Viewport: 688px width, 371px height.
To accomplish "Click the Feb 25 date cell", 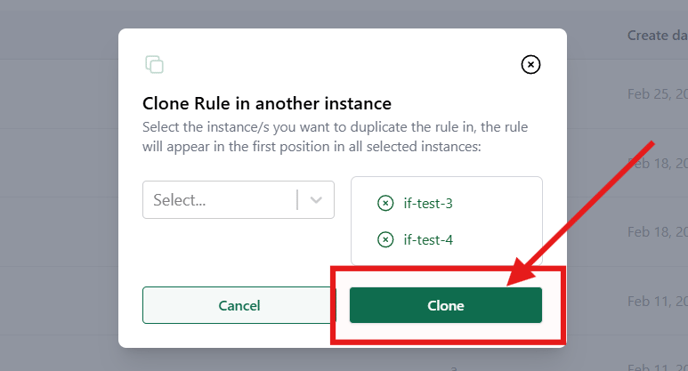I will pyautogui.click(x=657, y=94).
